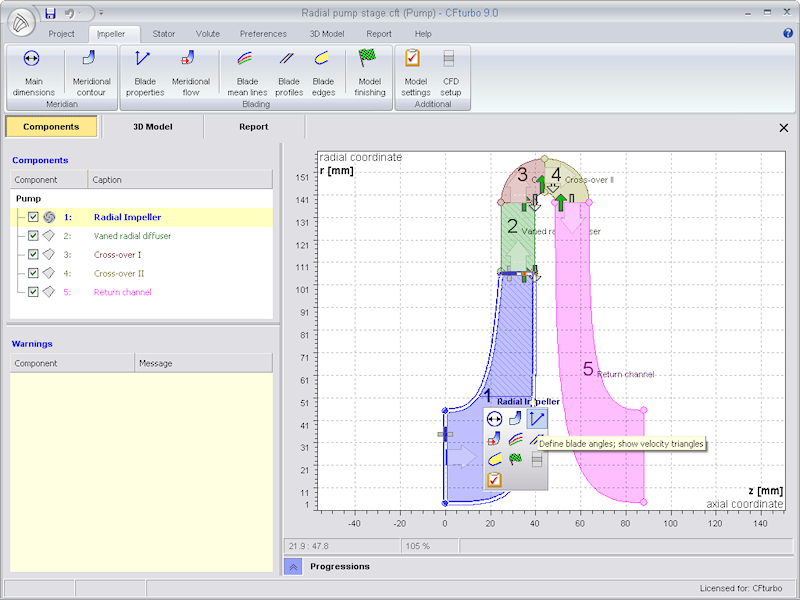Open the undo history dropdown arrow

[x=80, y=13]
